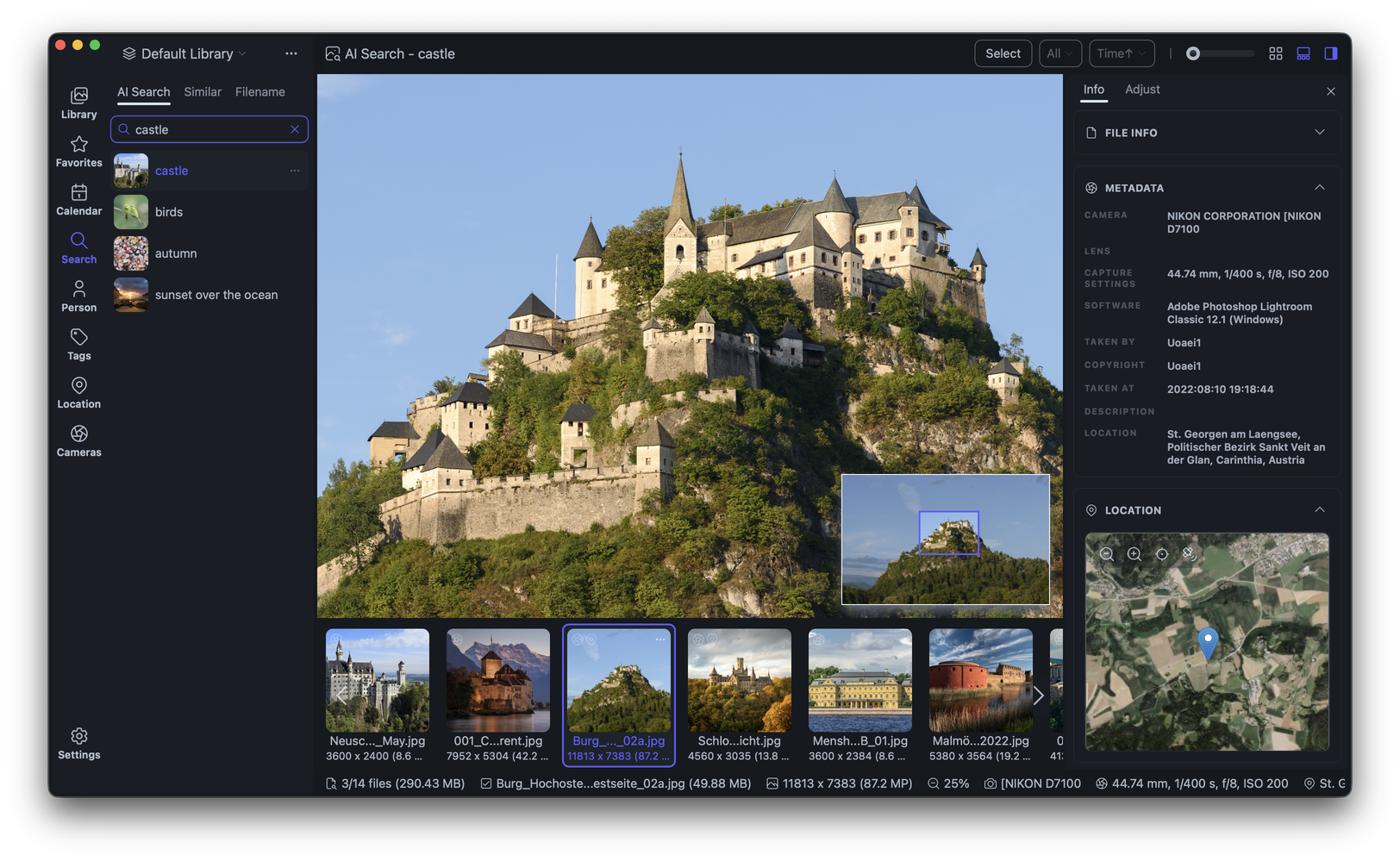Screen dimensions: 1400x861
Task: Switch to grid view layout
Action: tap(1276, 53)
